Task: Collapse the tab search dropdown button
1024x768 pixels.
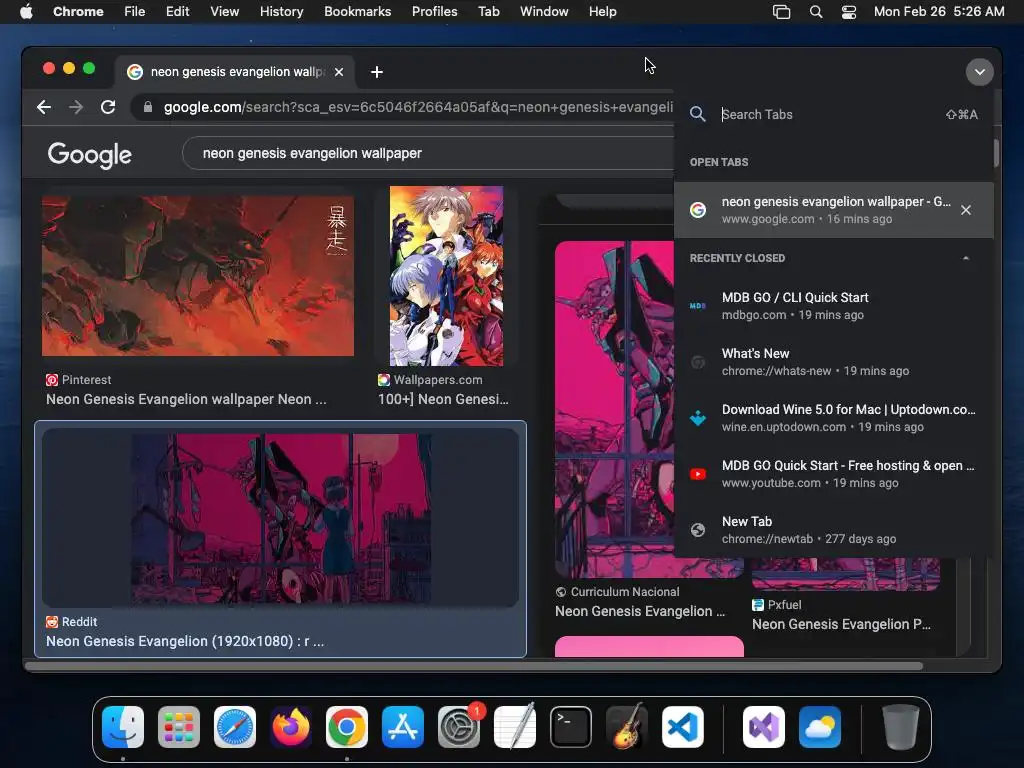Action: (980, 72)
